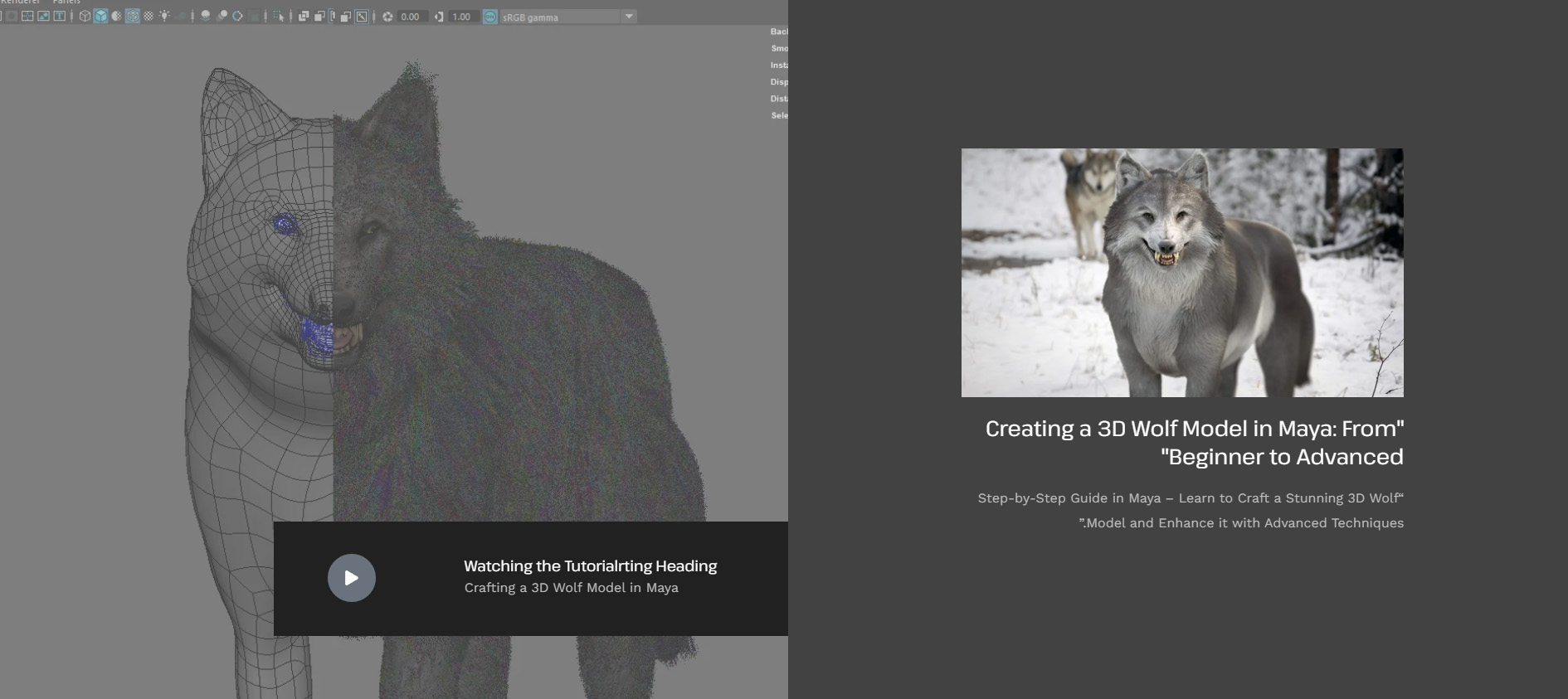Toggle the color management ON button
The height and width of the screenshot is (699, 1568).
click(x=490, y=17)
